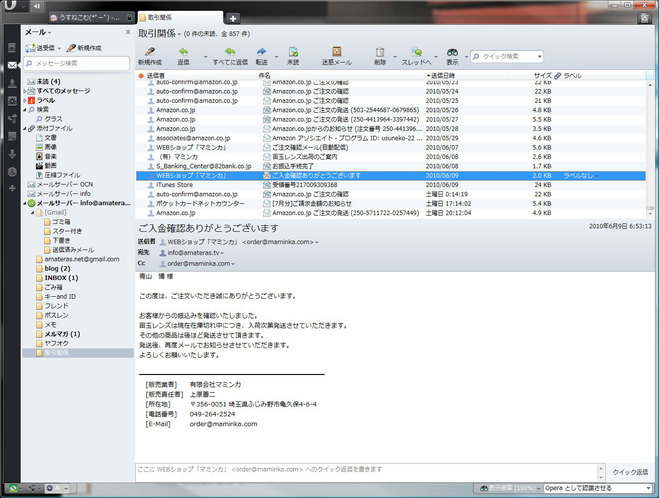The image size is (659, 498).
Task: Open the メールサーバー OCN account
Action: (65, 184)
